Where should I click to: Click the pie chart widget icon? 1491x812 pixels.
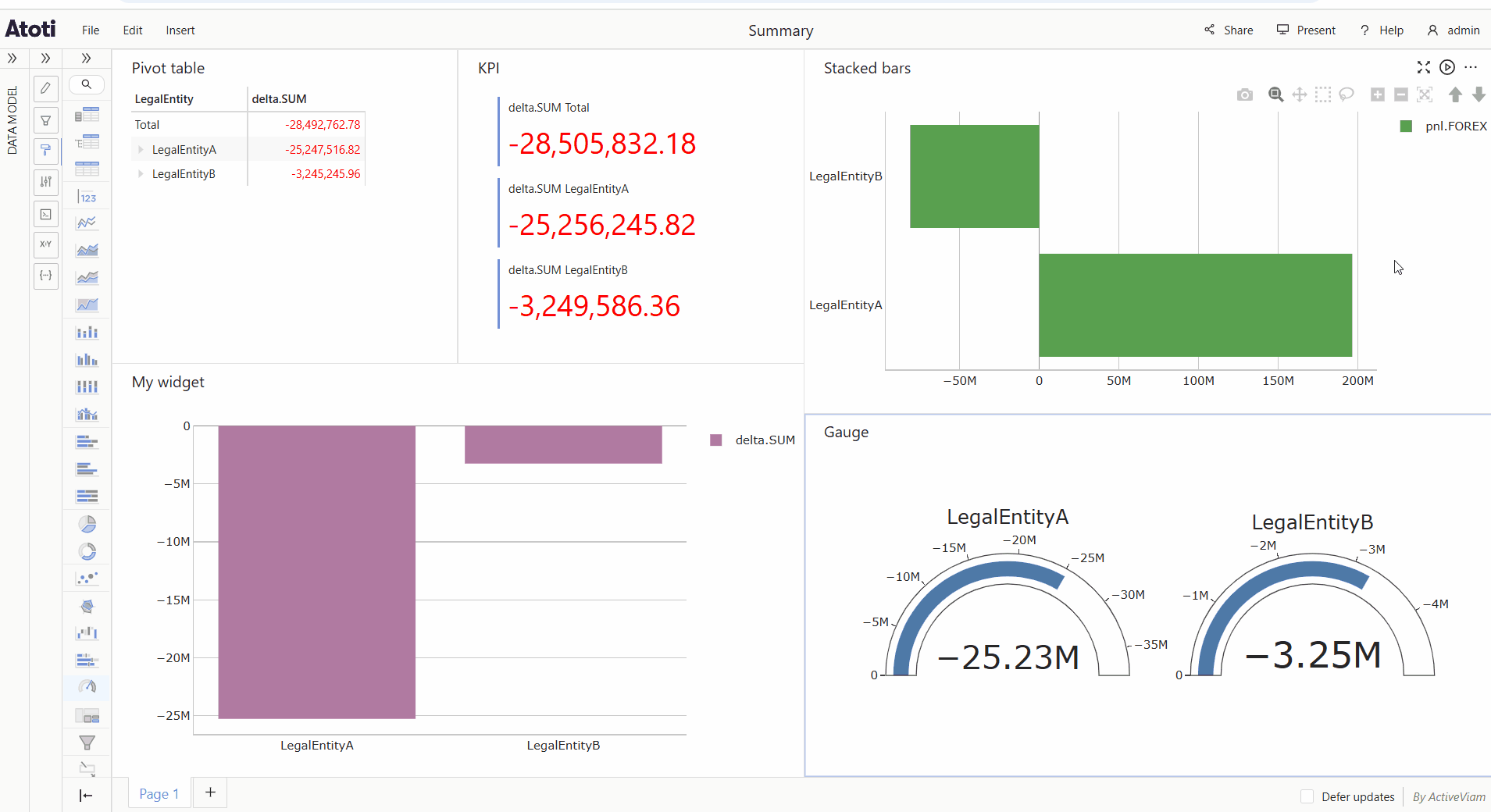[x=87, y=524]
